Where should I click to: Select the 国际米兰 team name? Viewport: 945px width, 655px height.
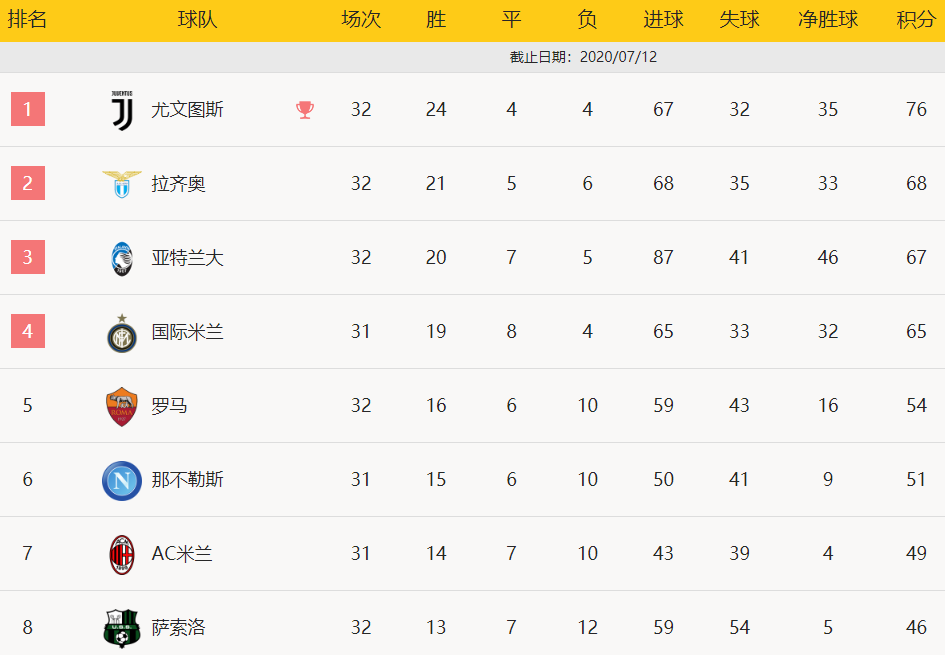pyautogui.click(x=187, y=332)
